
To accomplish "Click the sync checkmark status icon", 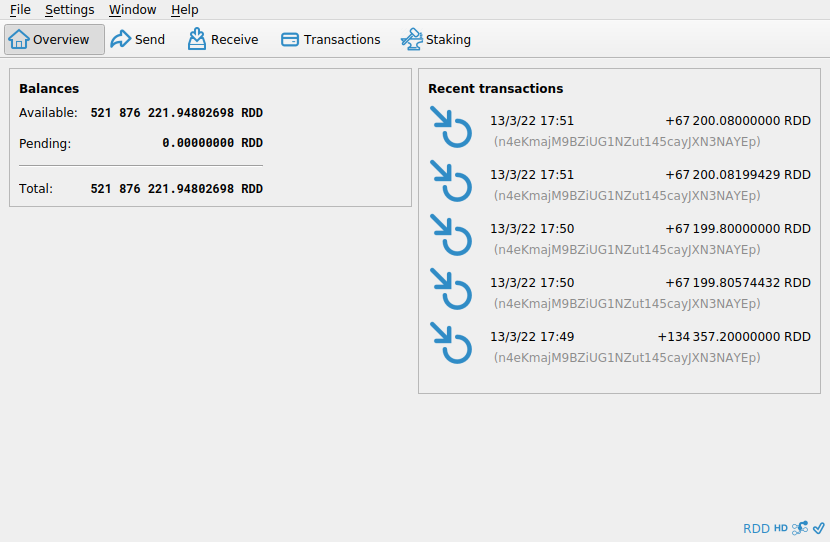I will pyautogui.click(x=819, y=528).
